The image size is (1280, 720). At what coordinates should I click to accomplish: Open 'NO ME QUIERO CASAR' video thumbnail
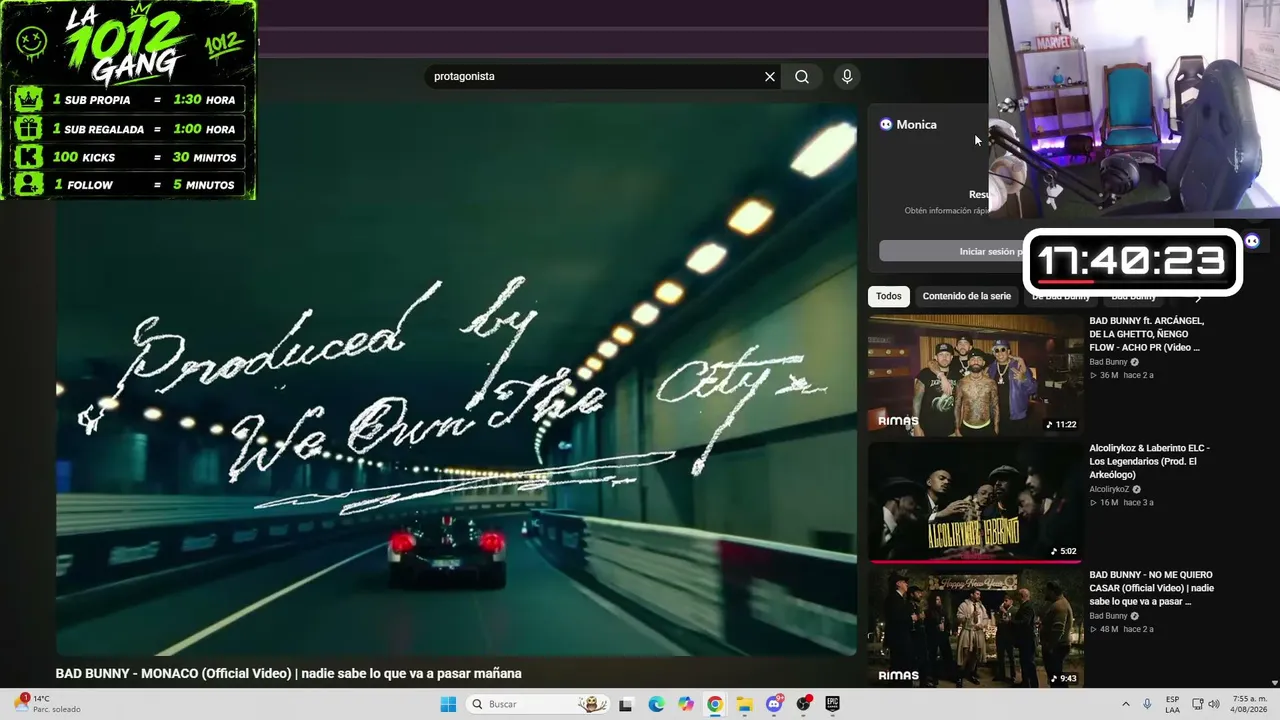pyautogui.click(x=974, y=628)
